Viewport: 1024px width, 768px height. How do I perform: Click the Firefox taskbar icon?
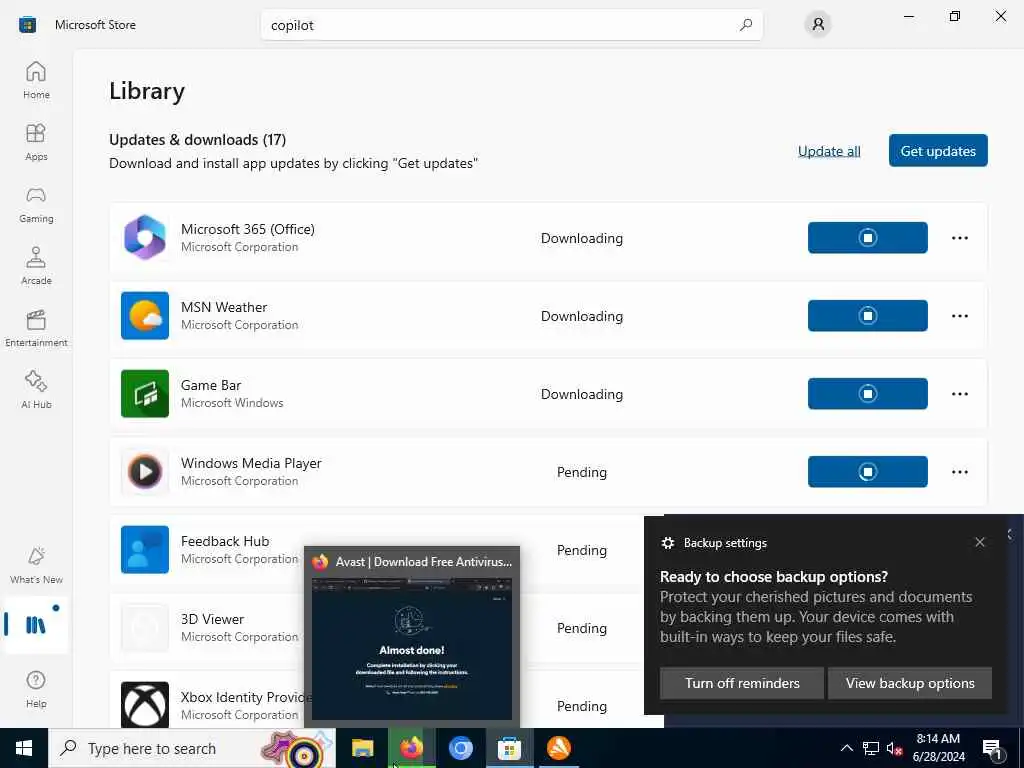411,748
